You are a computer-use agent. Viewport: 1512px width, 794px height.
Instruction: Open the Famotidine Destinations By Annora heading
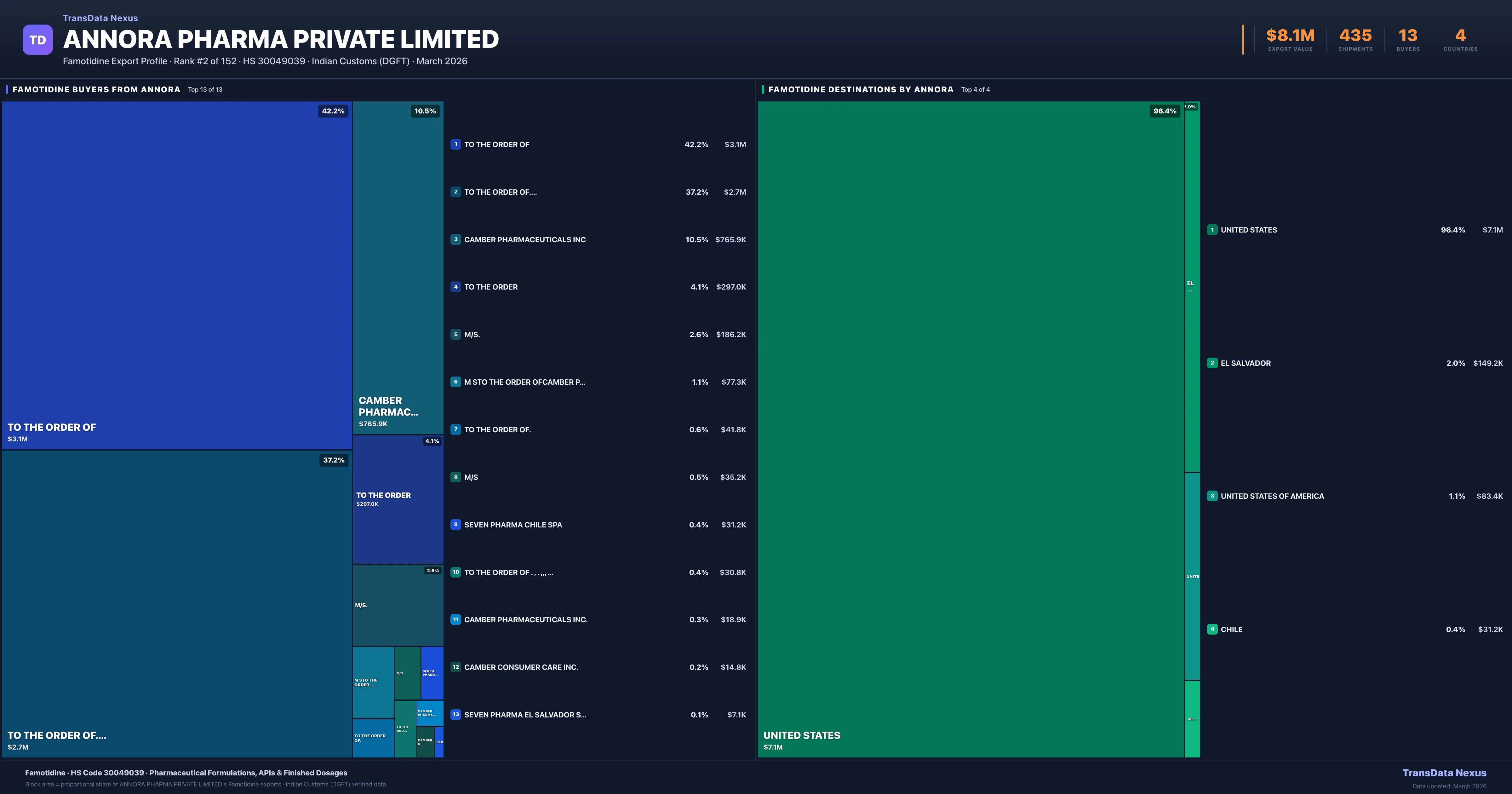[x=861, y=89]
